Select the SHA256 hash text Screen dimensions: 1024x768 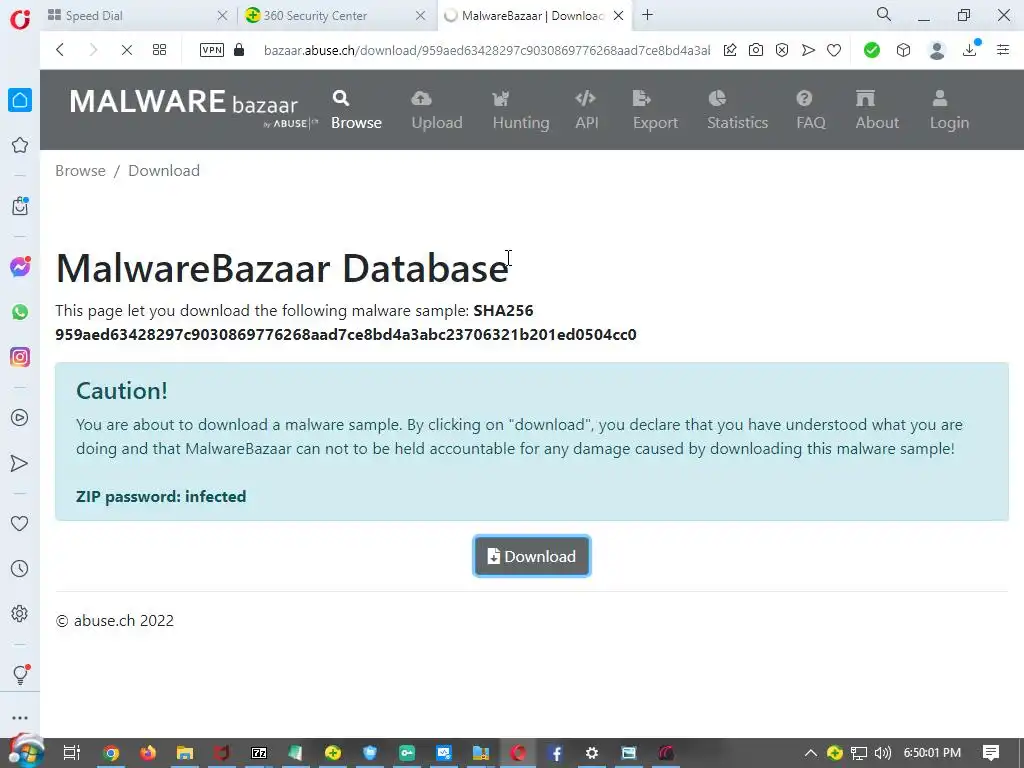click(x=345, y=334)
